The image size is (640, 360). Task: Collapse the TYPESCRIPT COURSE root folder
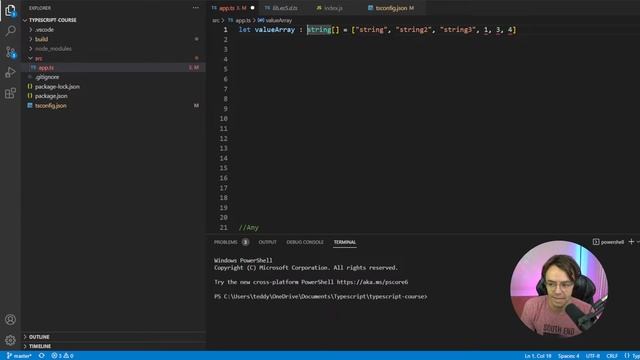pos(53,20)
